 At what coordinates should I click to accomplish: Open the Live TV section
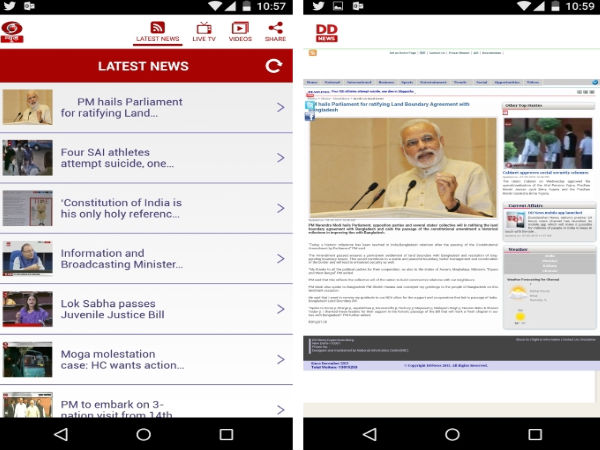pos(204,31)
